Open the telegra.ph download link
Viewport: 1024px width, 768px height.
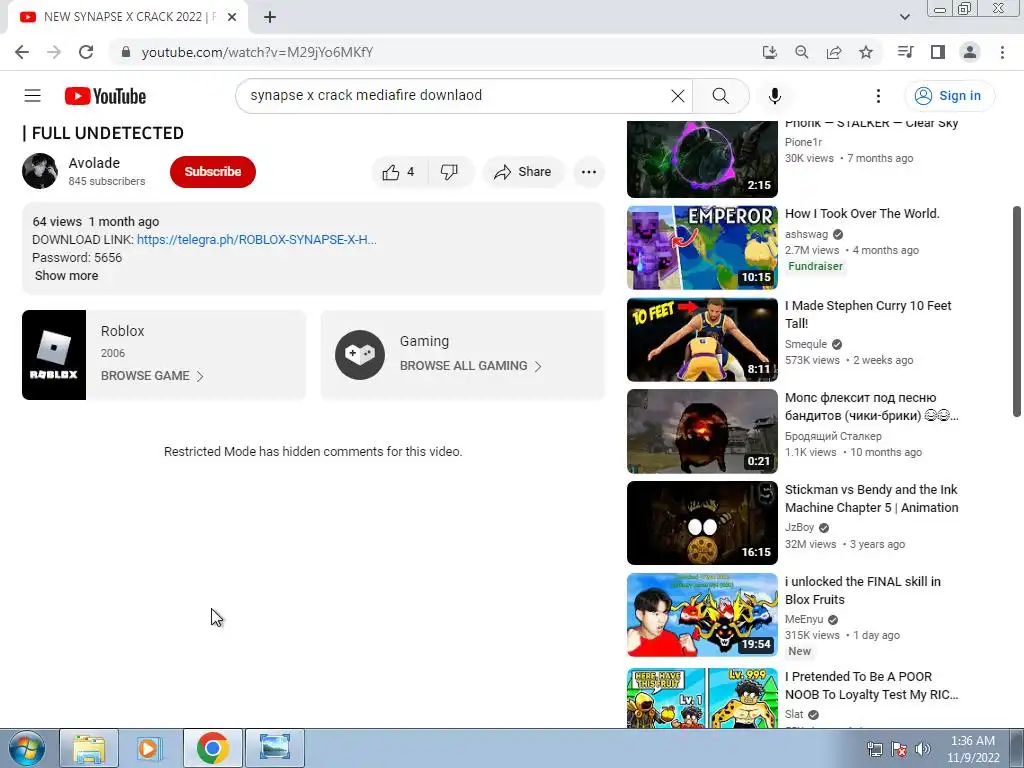pos(257,240)
